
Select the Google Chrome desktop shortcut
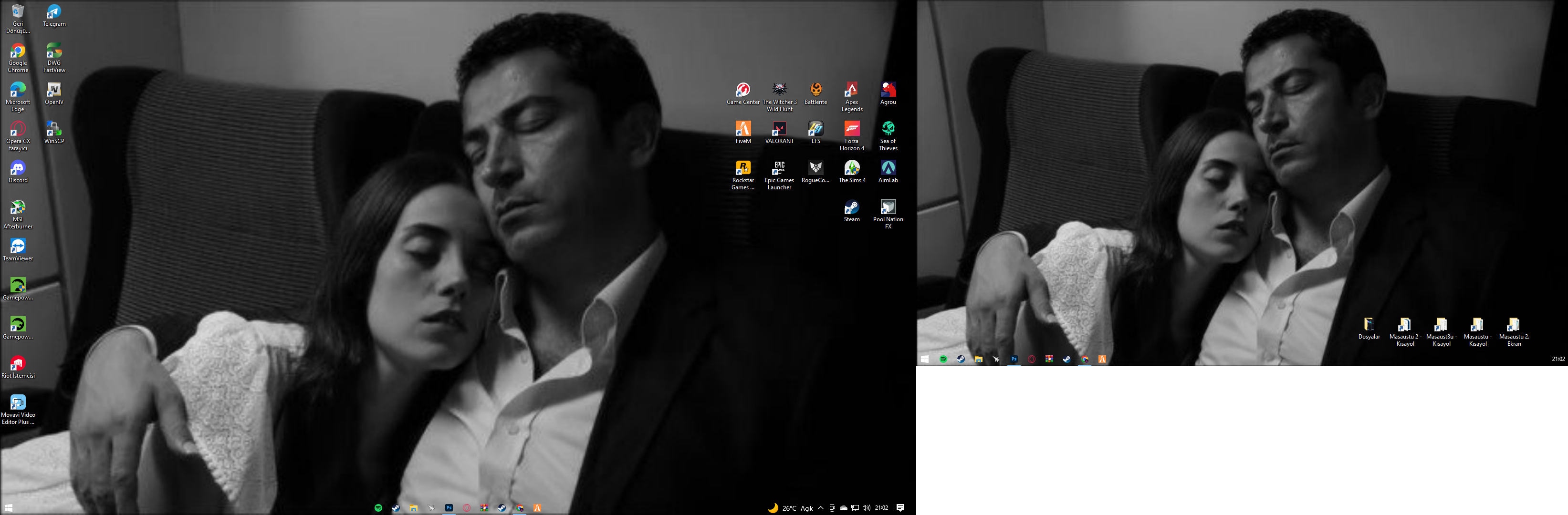pyautogui.click(x=18, y=58)
